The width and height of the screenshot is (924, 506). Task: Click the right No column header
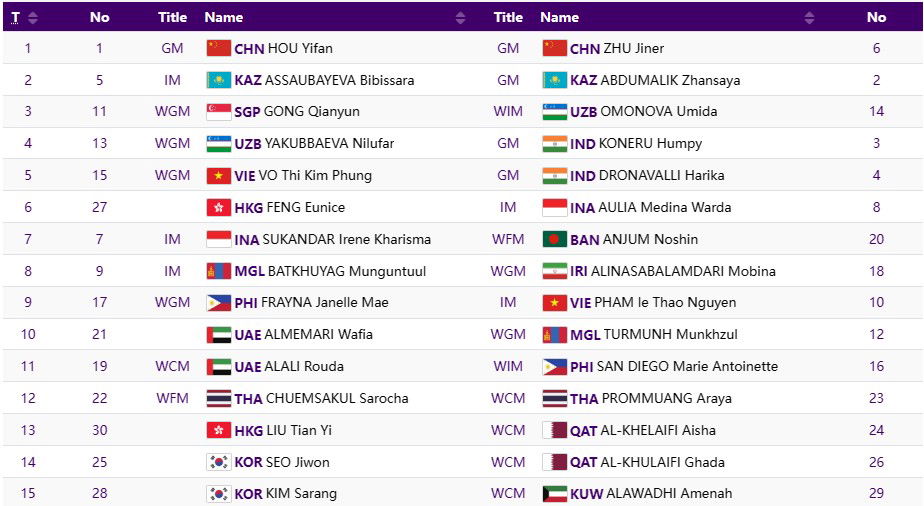(x=876, y=17)
